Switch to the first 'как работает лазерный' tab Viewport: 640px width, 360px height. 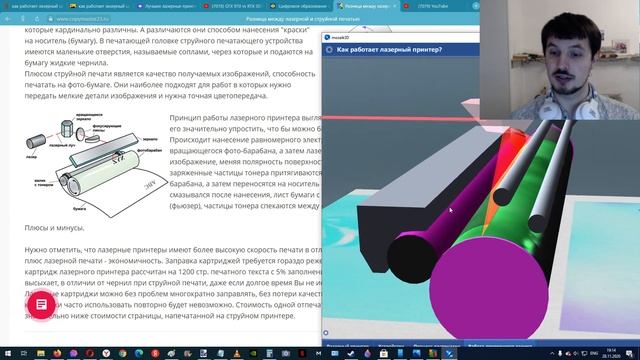pyautogui.click(x=33, y=6)
